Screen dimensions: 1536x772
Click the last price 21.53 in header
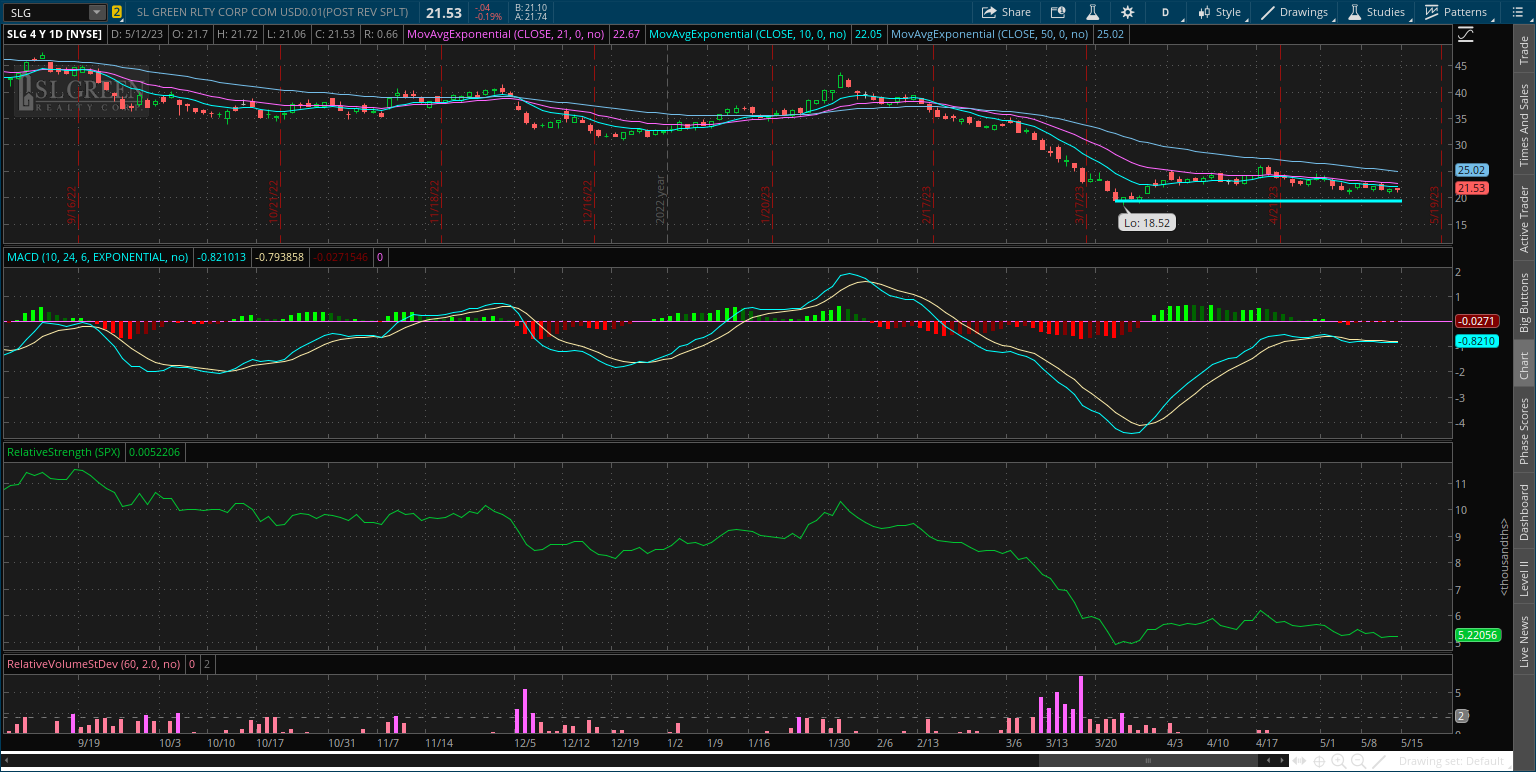coord(443,12)
